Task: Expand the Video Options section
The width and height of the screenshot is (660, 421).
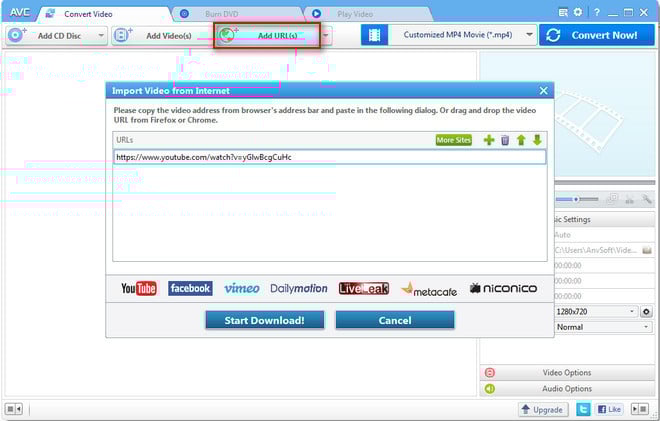Action: coord(567,373)
